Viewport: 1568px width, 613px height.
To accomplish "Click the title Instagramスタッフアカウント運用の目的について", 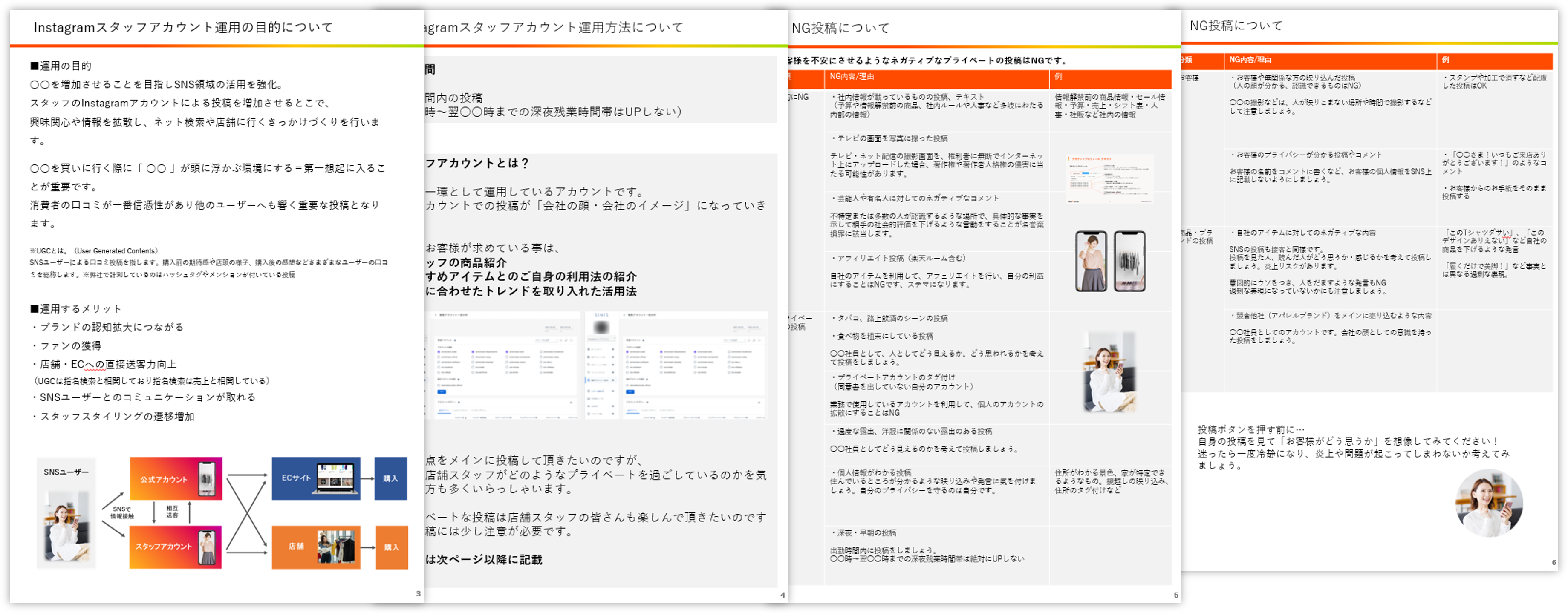I will (183, 27).
